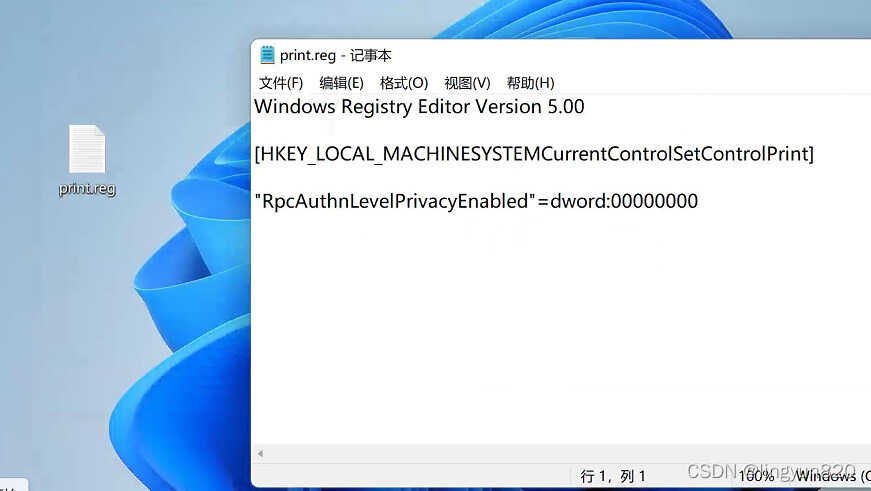Open the 编辑(E) menu
871x491 pixels.
coord(342,83)
